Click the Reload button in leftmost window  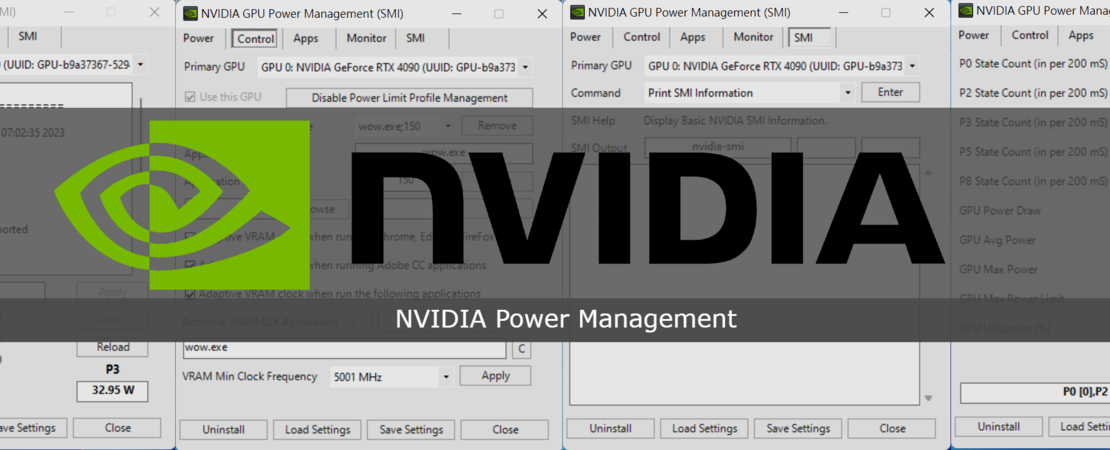pos(113,347)
